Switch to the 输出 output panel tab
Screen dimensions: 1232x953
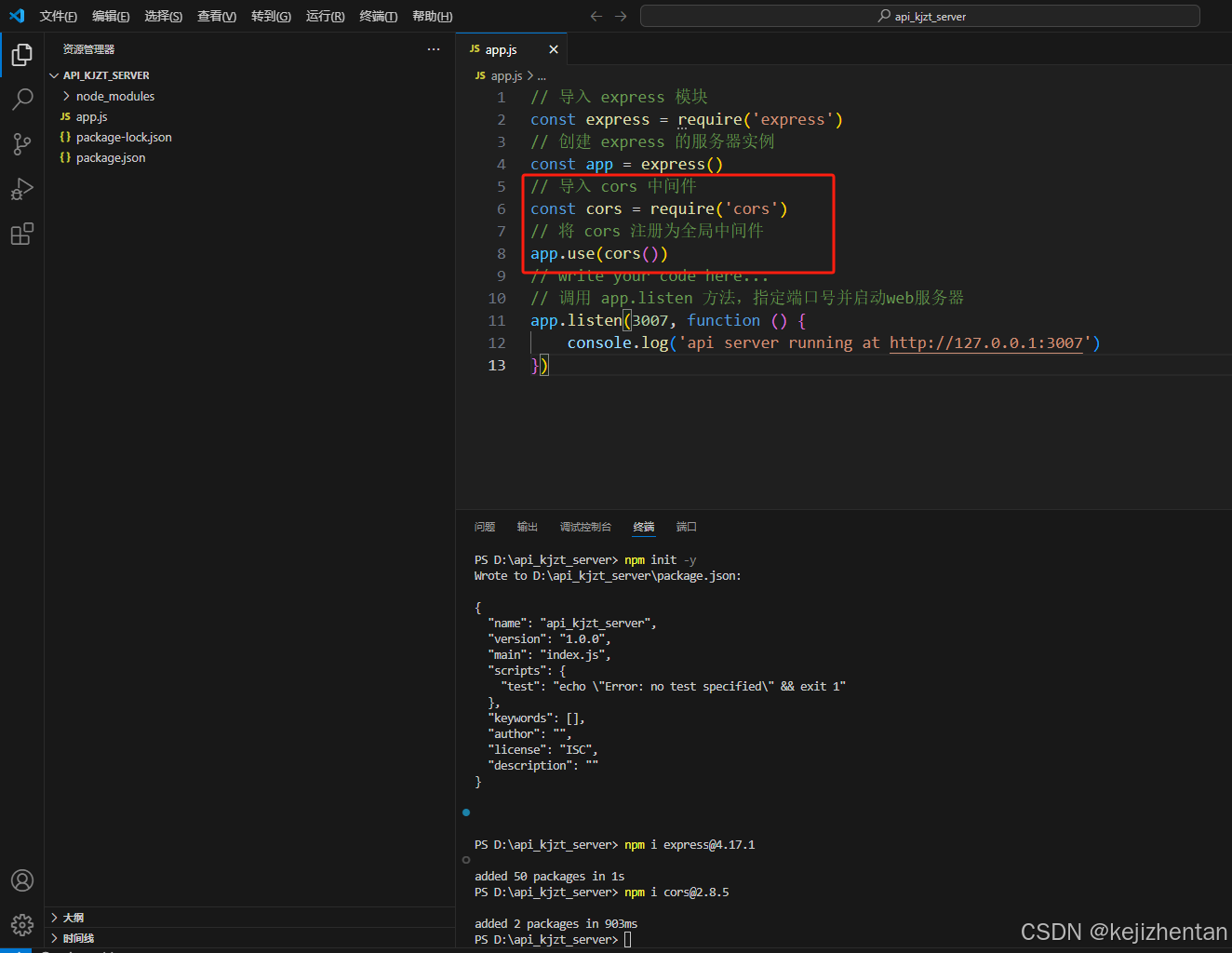coord(528,527)
